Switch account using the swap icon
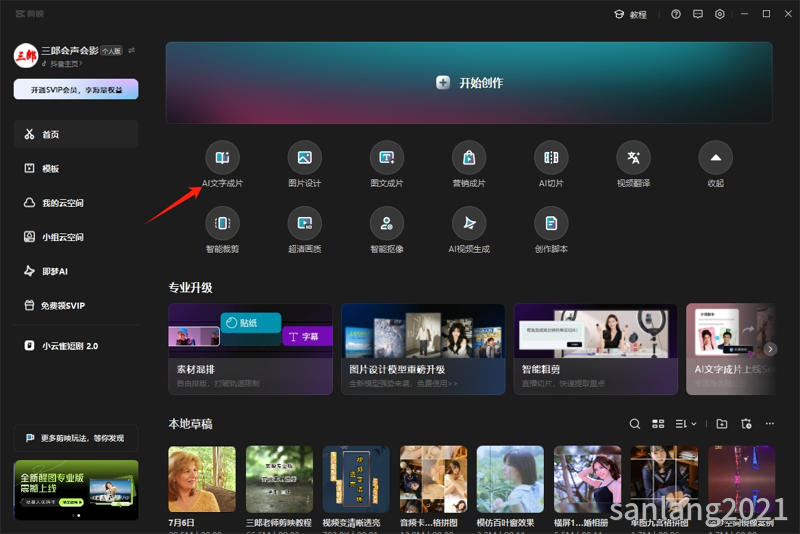 132,50
